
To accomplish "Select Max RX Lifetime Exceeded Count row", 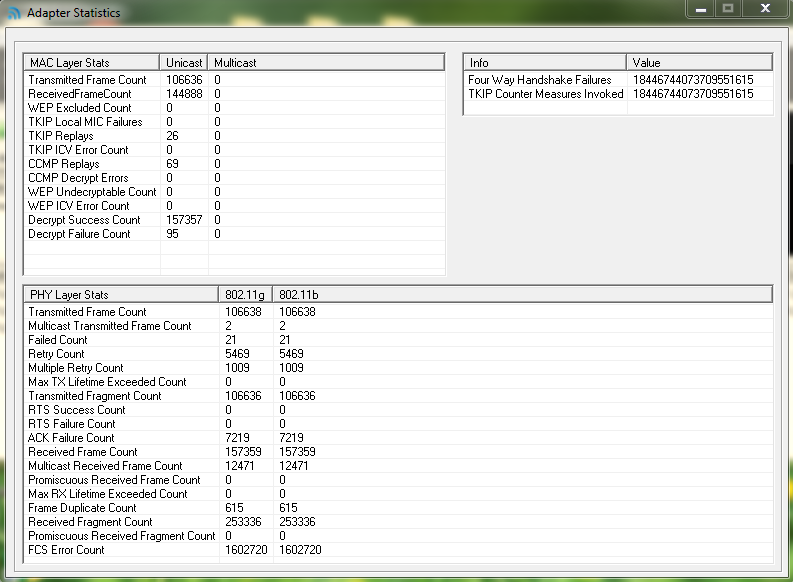I will [x=399, y=494].
